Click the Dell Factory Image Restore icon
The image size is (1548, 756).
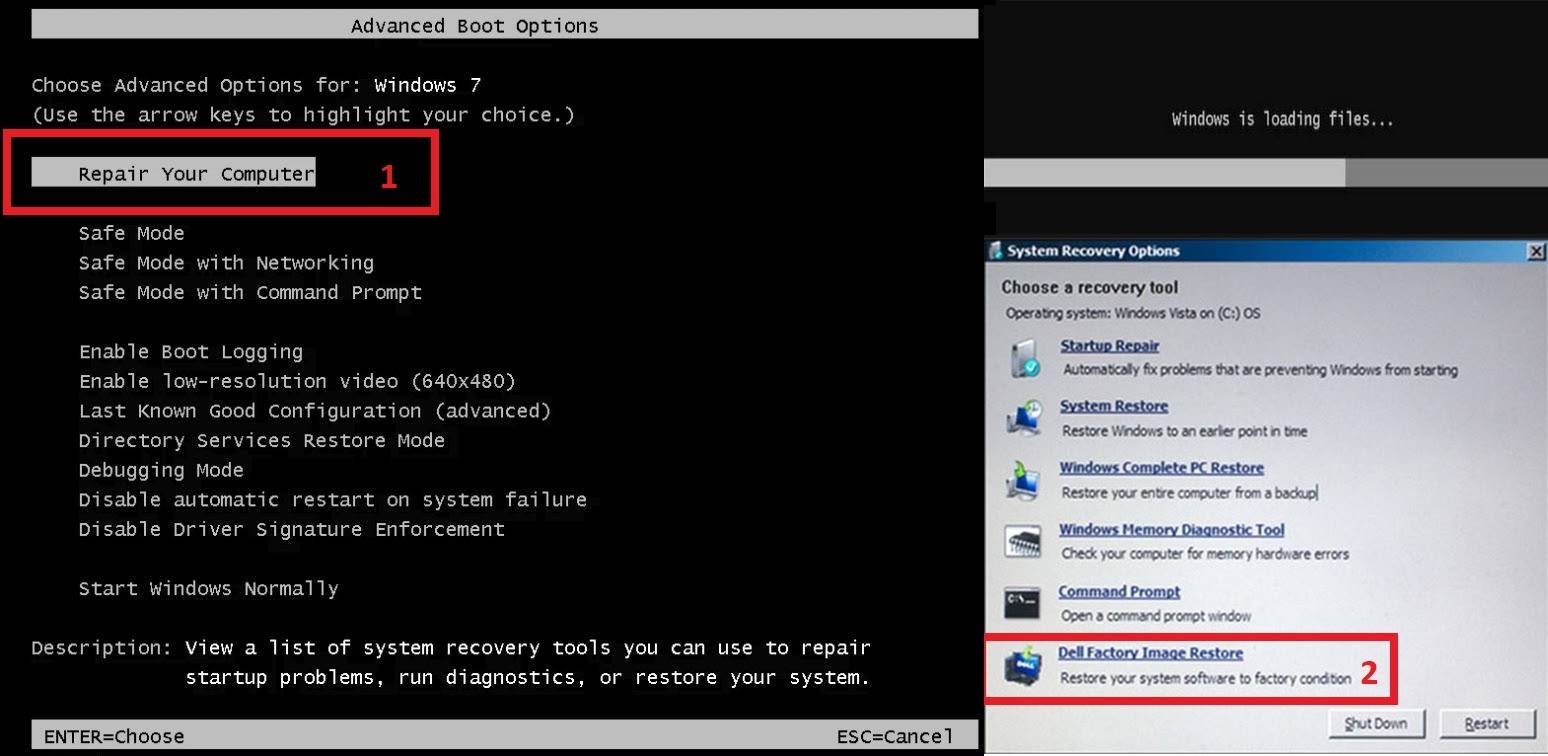[1022, 665]
